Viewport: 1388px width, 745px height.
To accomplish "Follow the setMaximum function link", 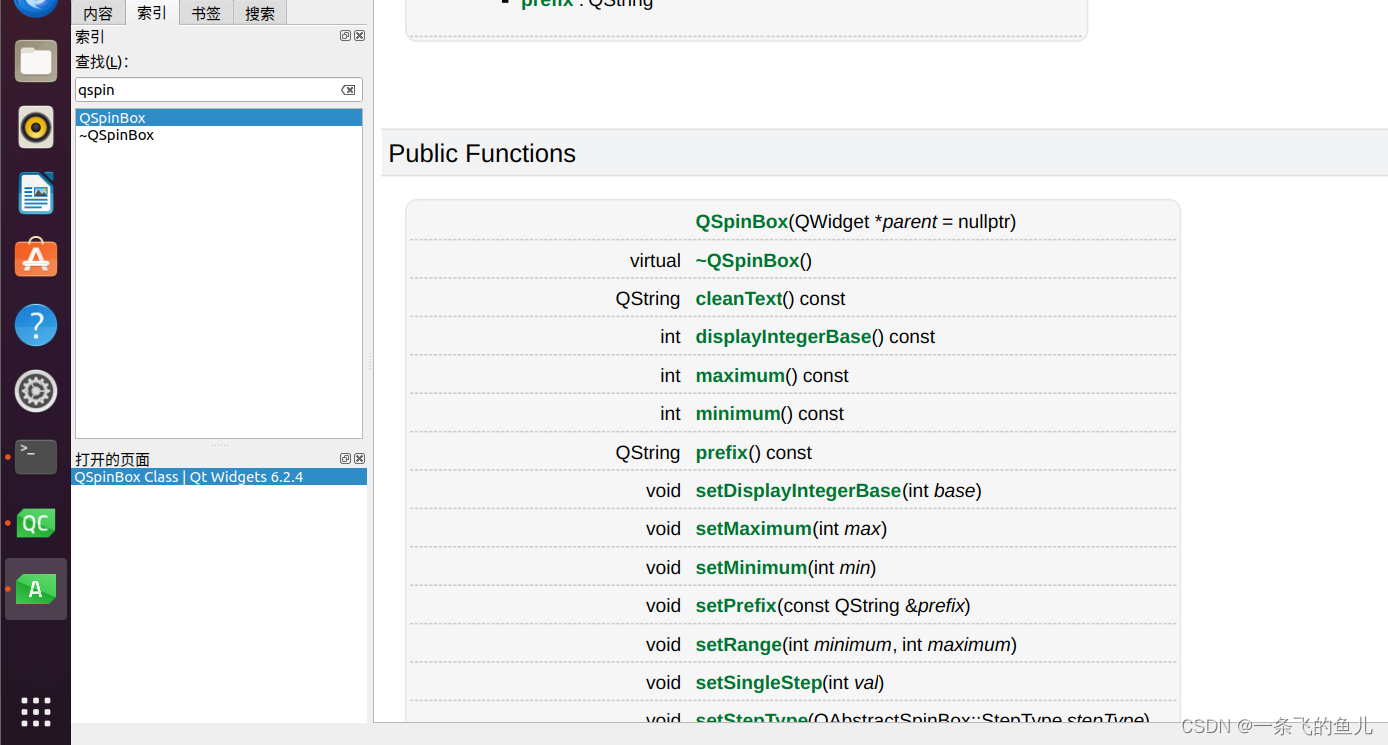I will coord(754,529).
